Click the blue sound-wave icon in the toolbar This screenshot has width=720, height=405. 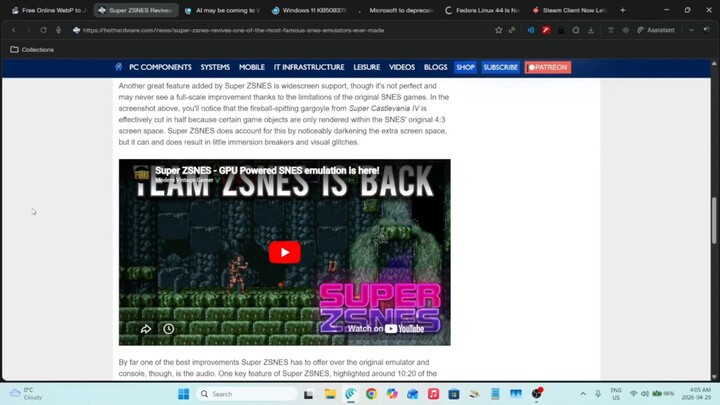(x=530, y=30)
